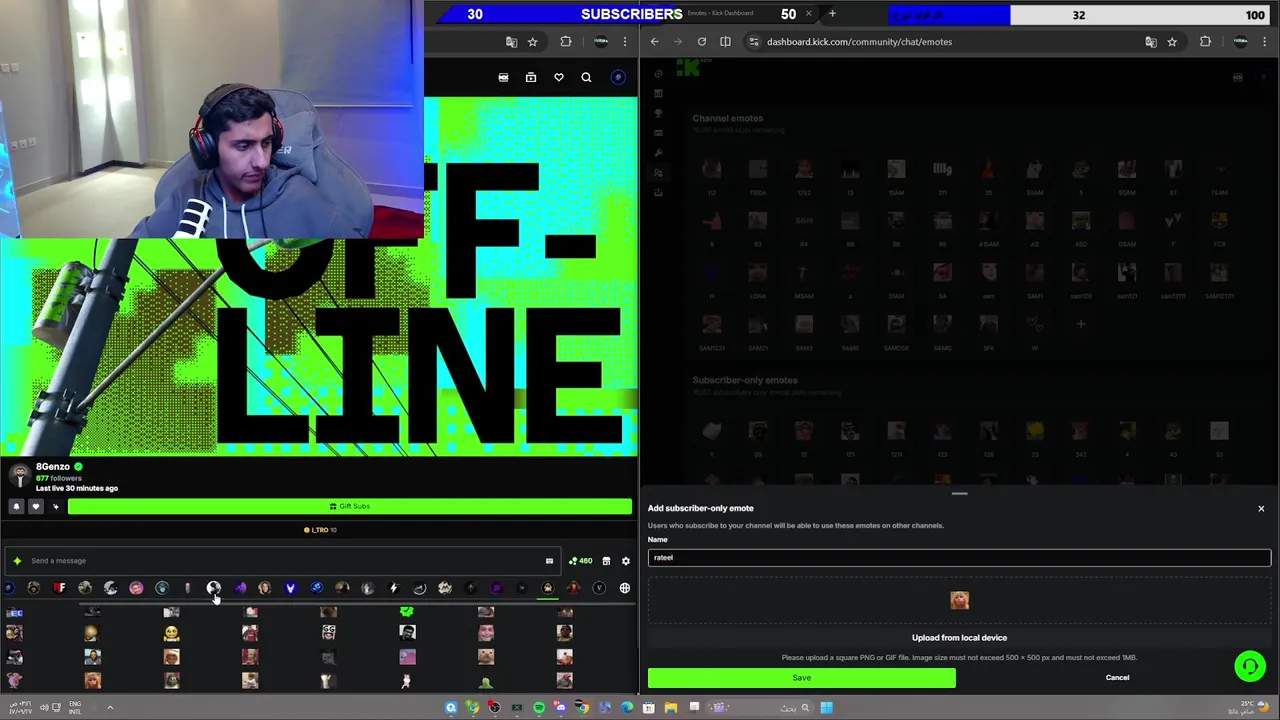Go back in the dashboard browser window

(x=654, y=42)
